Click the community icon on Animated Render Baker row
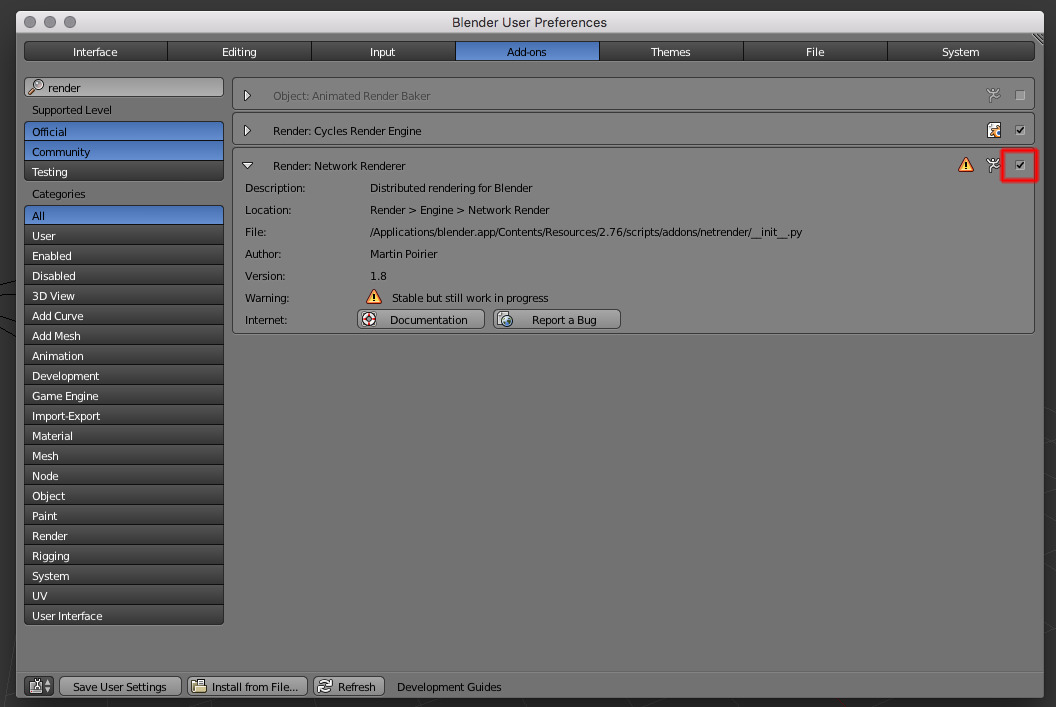Screen dimensions: 1056x707 pos(993,96)
